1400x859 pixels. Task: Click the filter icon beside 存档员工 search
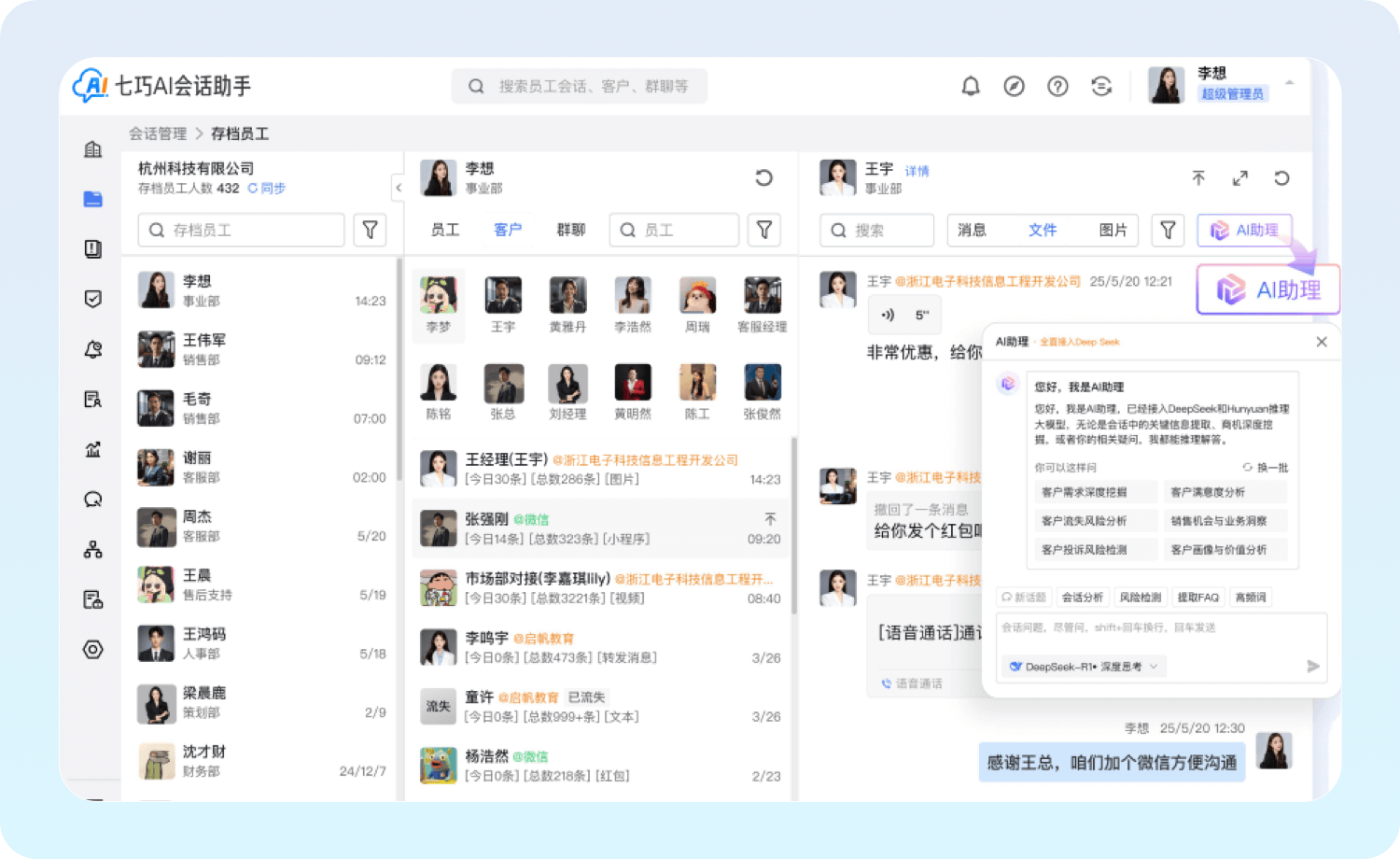tap(370, 230)
